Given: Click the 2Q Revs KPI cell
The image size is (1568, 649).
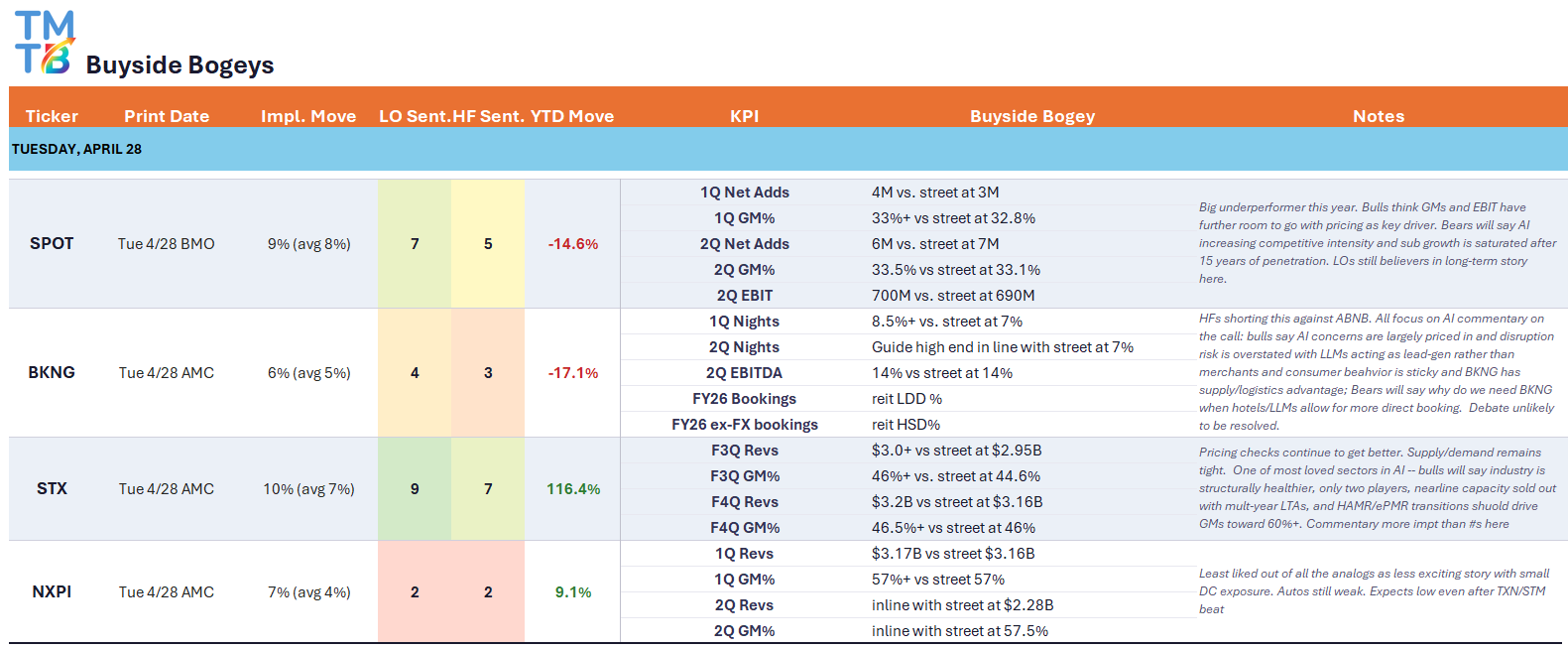Looking at the screenshot, I should [x=745, y=604].
